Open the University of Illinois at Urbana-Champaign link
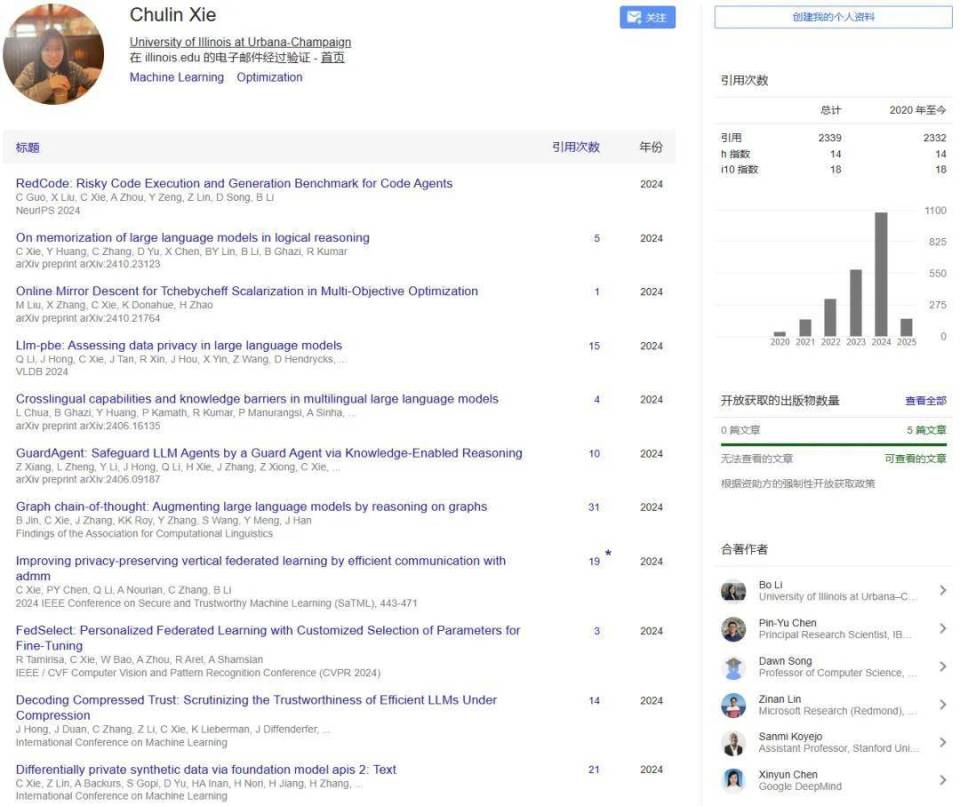The width and height of the screenshot is (960, 806). [240, 42]
